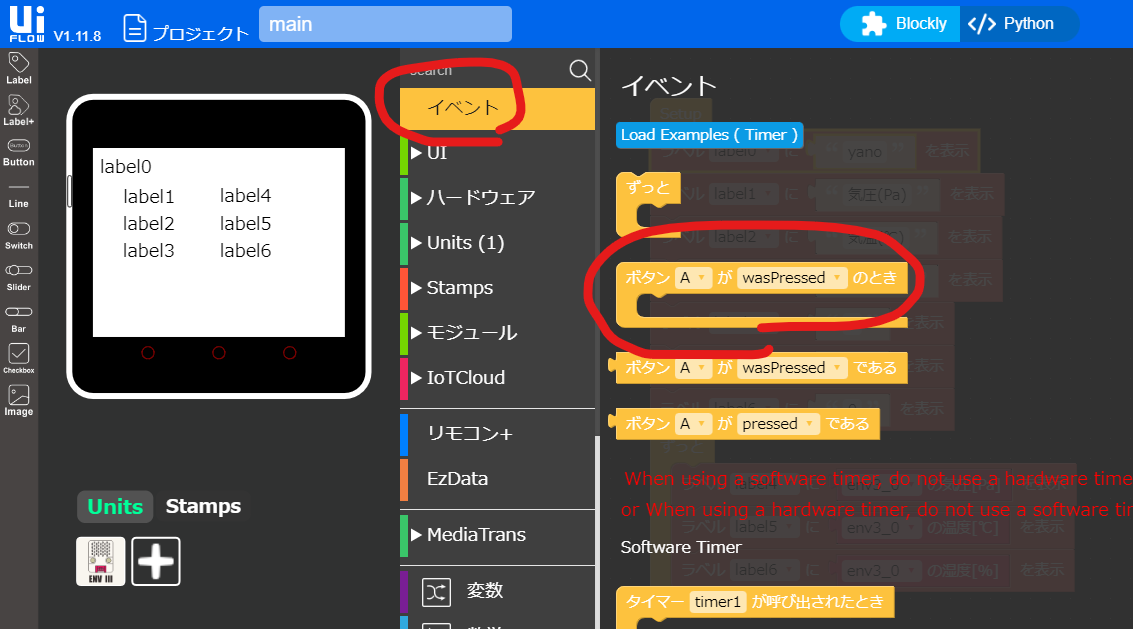Select the Image widget tool
This screenshot has height=629, width=1133.
(x=18, y=398)
